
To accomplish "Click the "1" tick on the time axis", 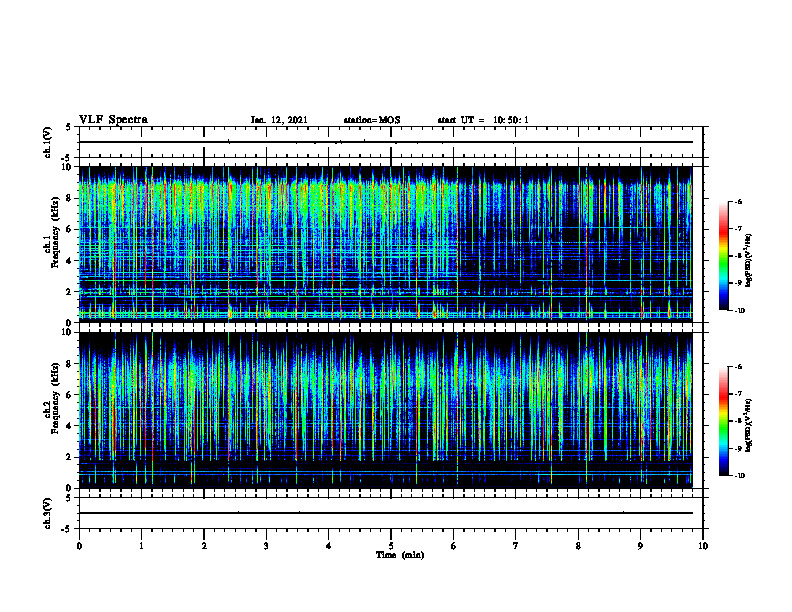I will (141, 546).
